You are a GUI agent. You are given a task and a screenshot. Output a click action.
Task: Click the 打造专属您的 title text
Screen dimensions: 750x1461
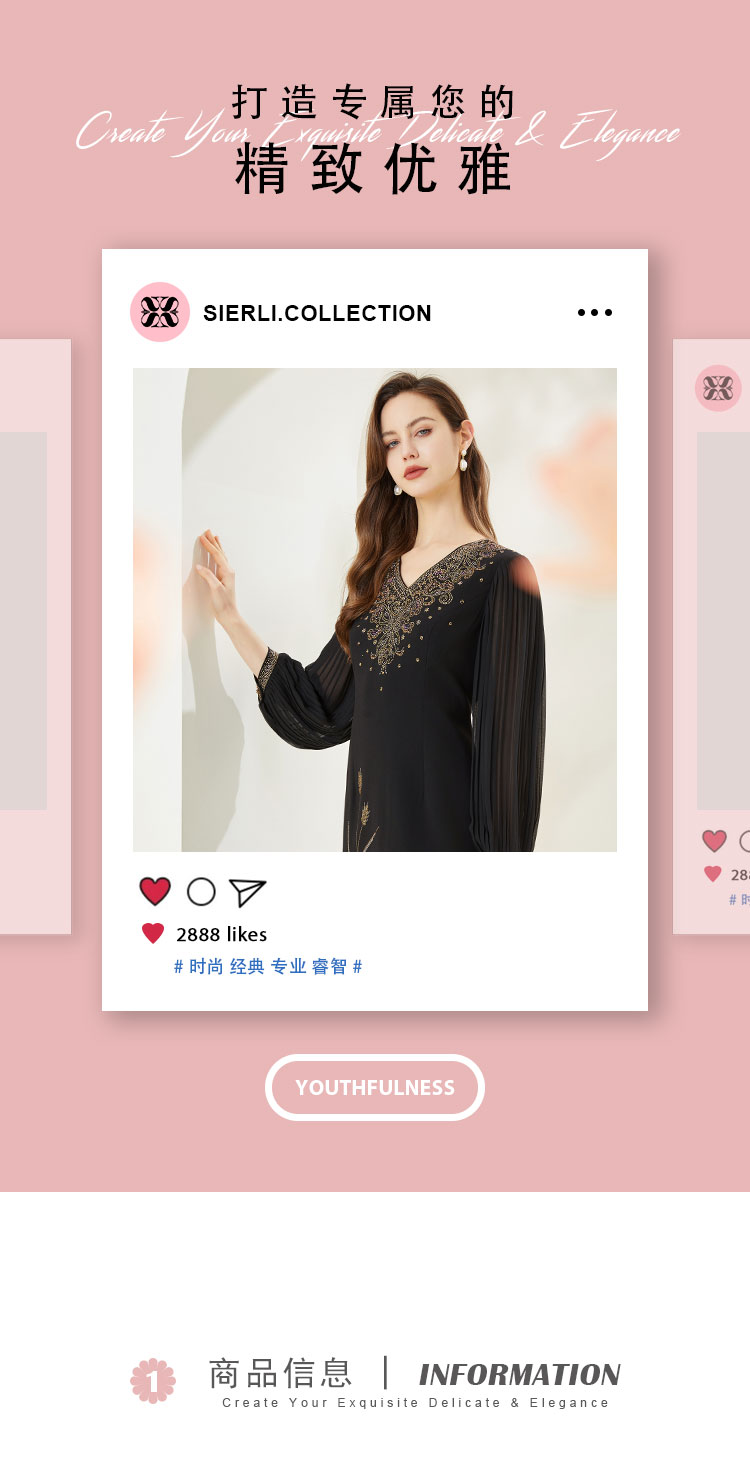coord(374,102)
